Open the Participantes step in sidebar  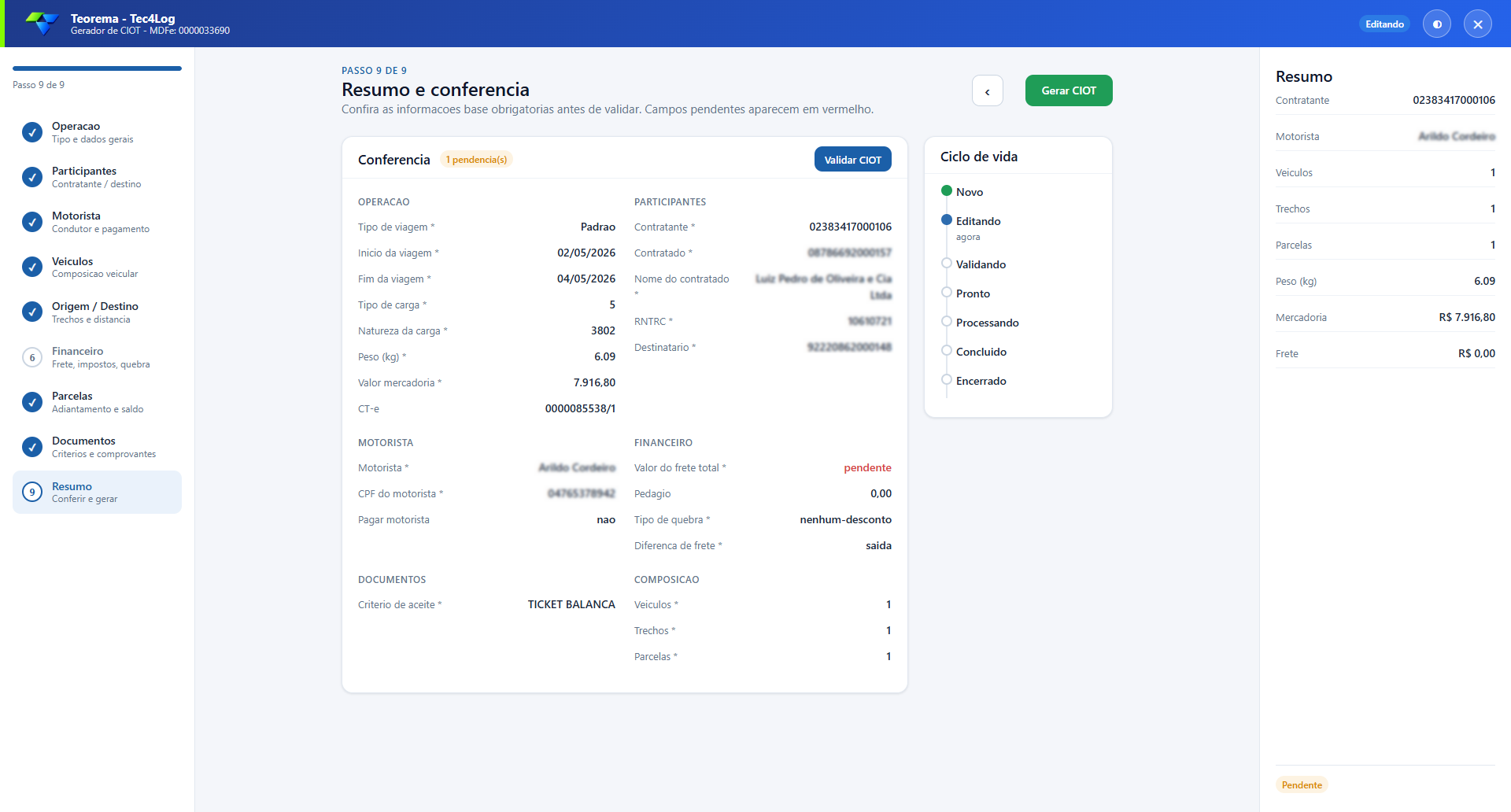97,177
